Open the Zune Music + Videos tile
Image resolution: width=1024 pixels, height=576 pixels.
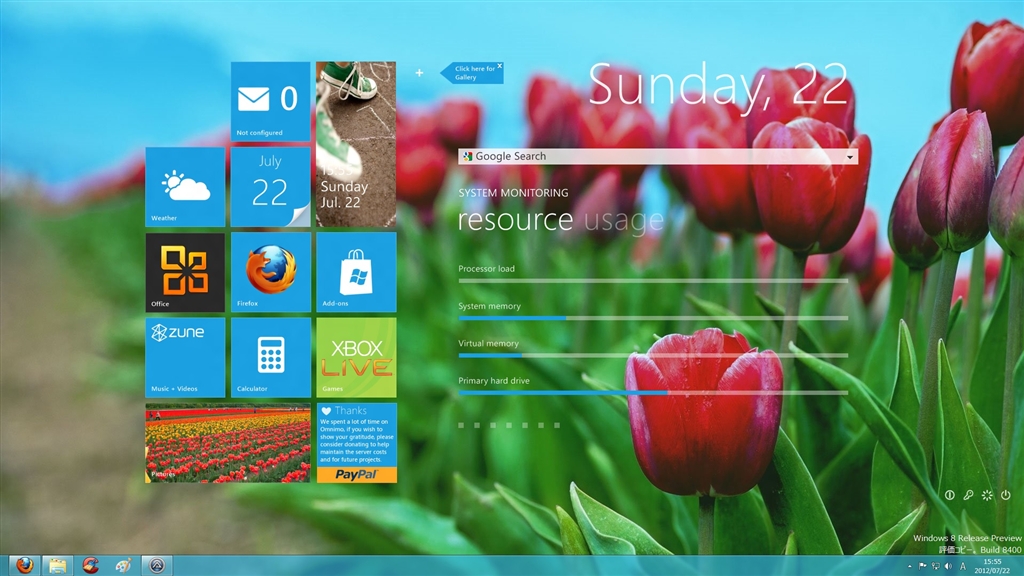coord(185,358)
